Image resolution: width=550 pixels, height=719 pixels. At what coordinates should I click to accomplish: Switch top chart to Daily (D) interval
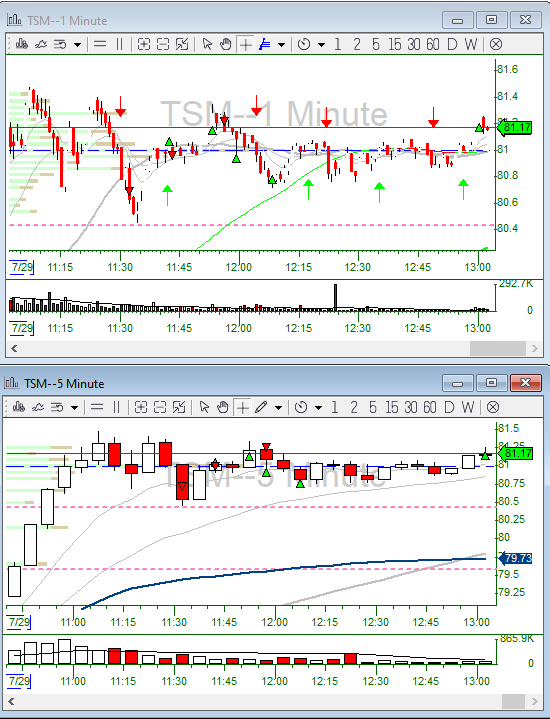coord(452,44)
